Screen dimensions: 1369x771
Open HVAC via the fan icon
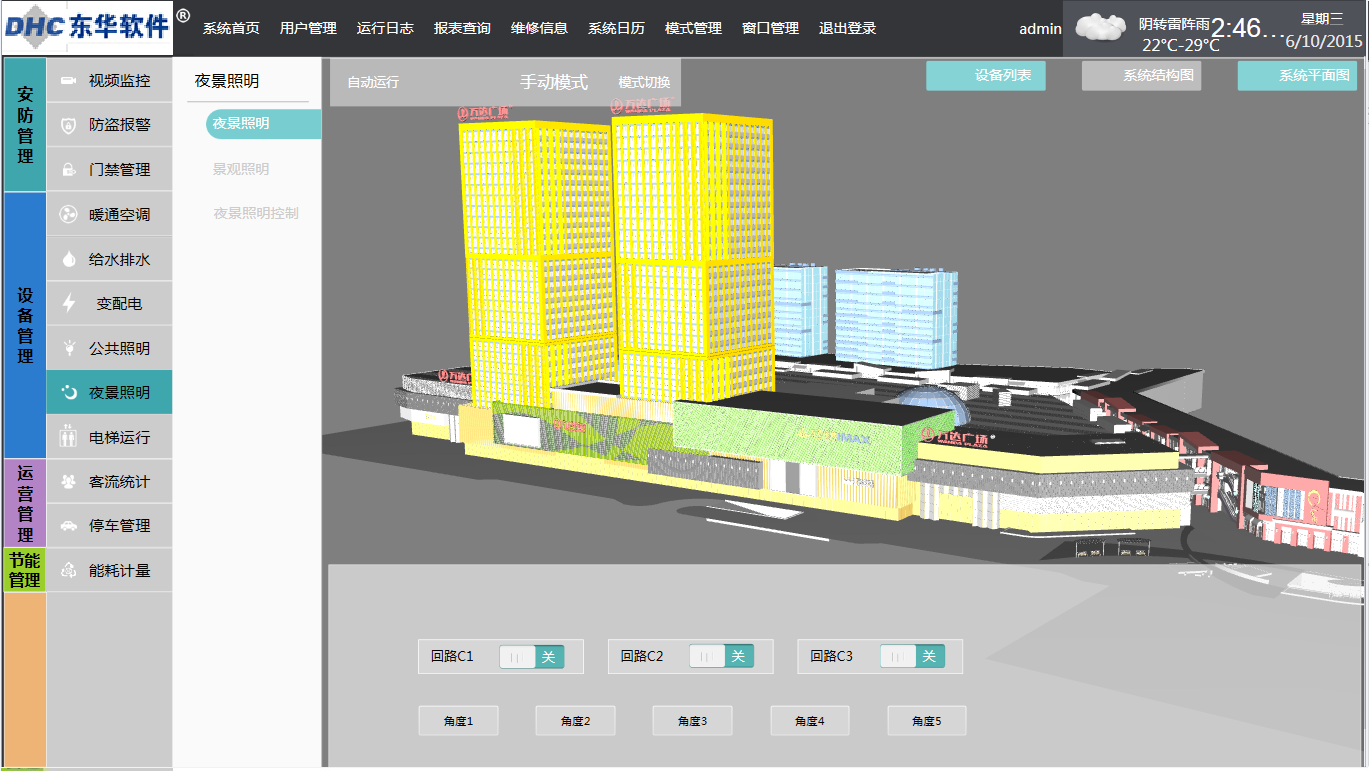click(x=68, y=215)
